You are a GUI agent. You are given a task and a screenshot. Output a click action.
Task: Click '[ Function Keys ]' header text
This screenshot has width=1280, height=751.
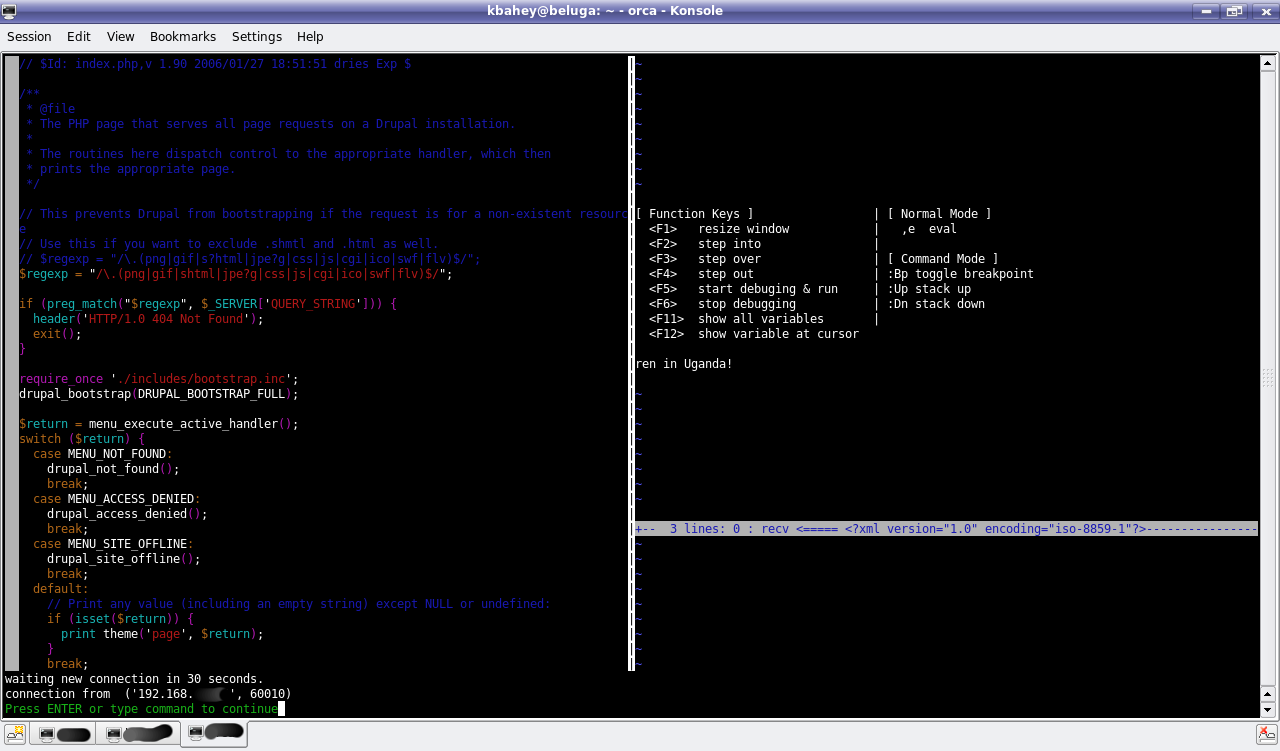tap(694, 214)
